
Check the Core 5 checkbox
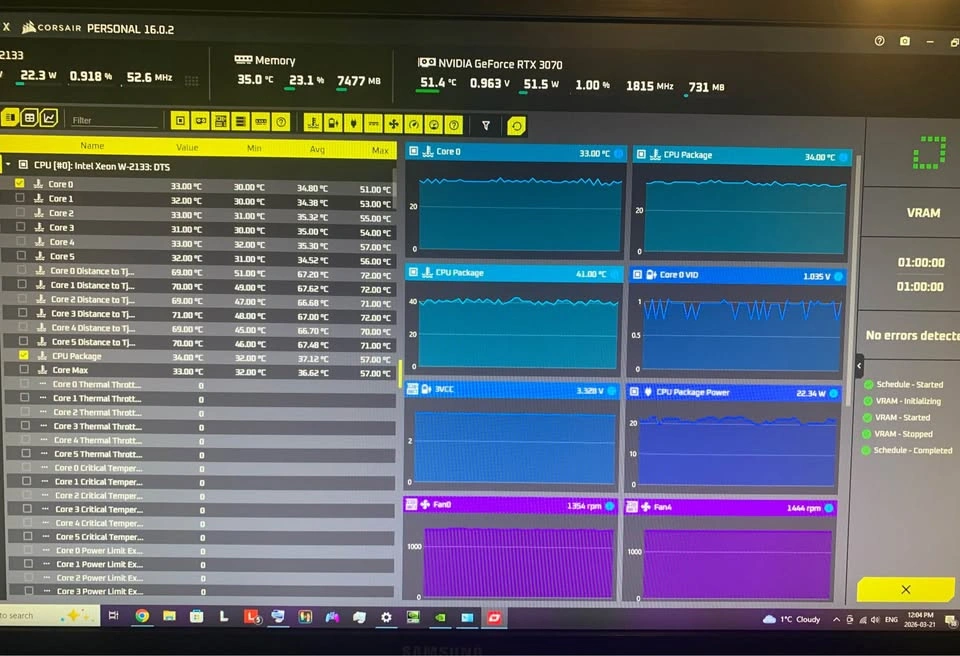coord(21,255)
